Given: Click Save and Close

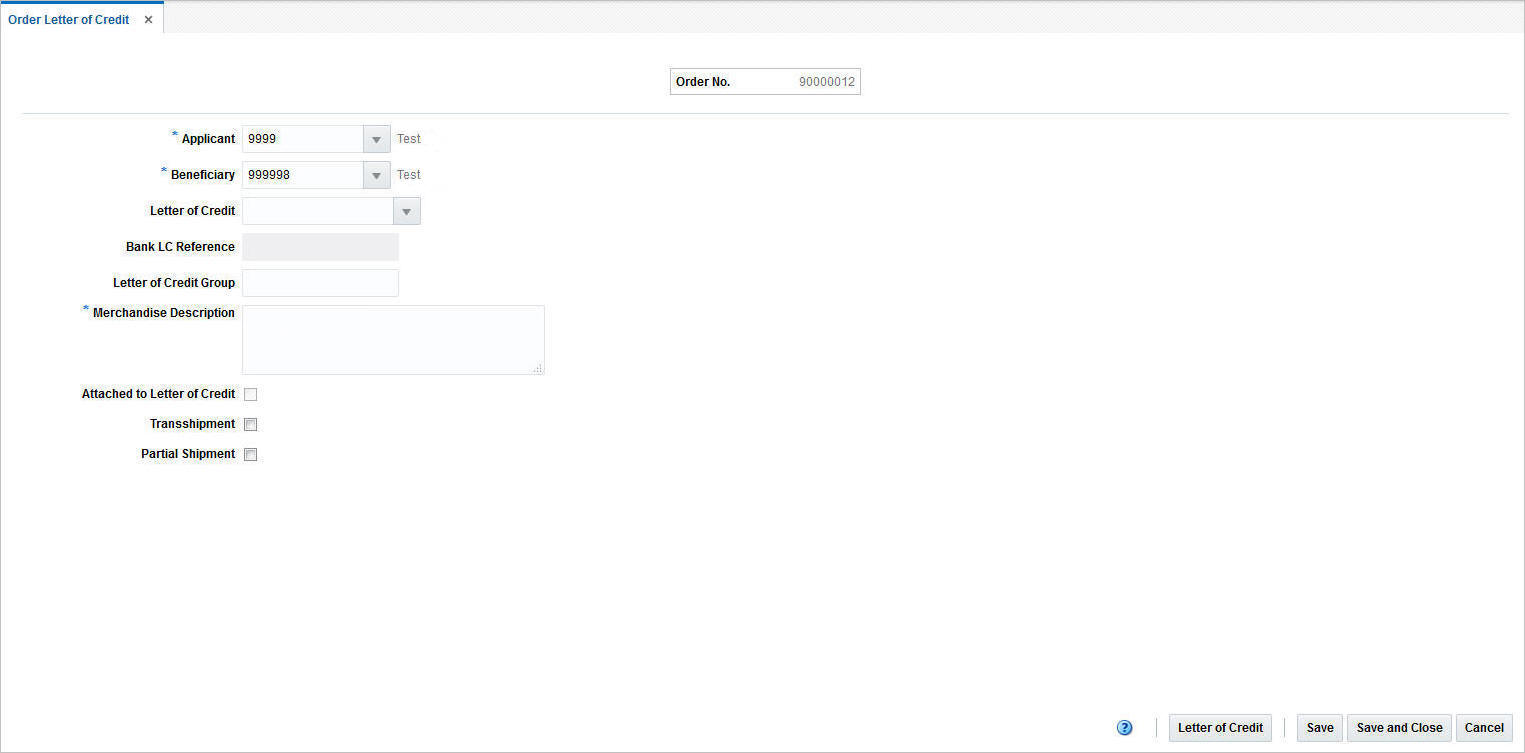Looking at the screenshot, I should 1399,728.
